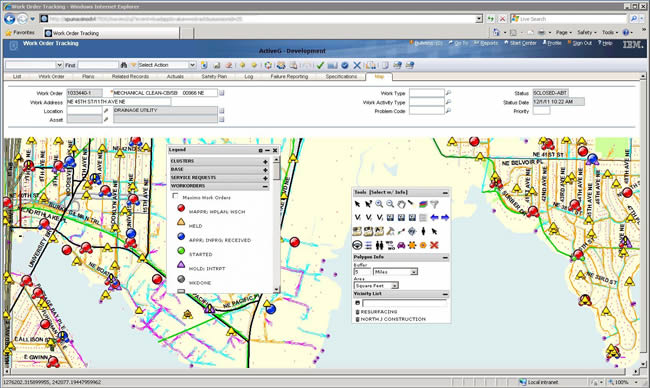Click the green checkmark toolbar icon
The image size is (650, 388).
pos(320,65)
